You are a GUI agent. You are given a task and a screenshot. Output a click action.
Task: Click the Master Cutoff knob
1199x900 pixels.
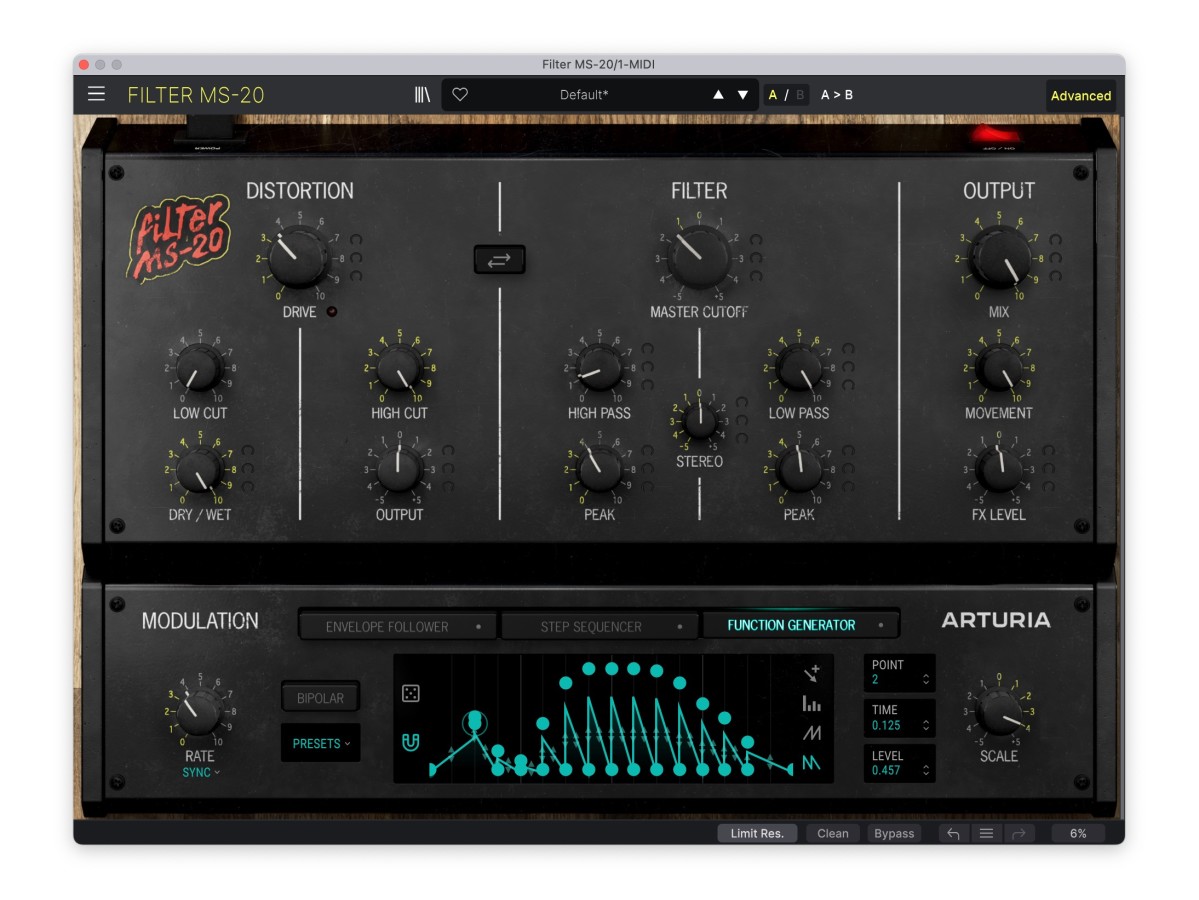tap(699, 257)
